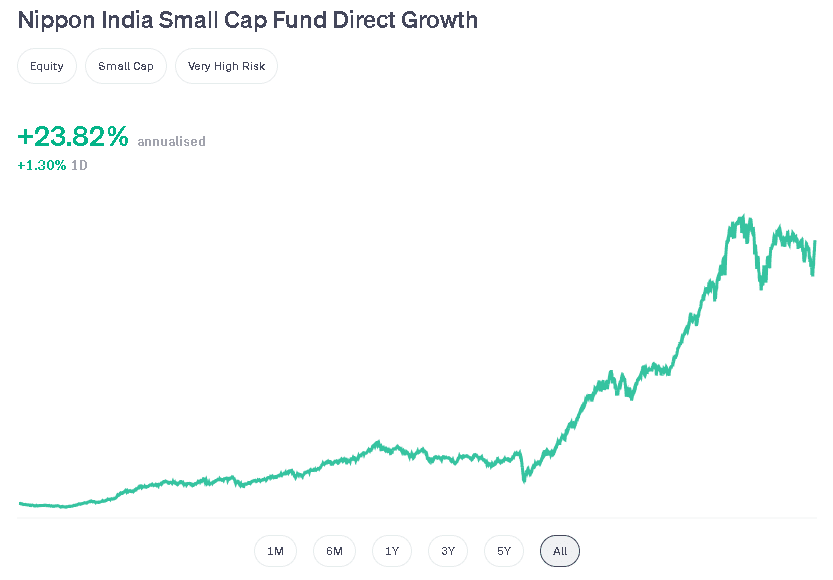Click the deep trough after the chart peak
Image resolution: width=833 pixels, height=580 pixels.
click(x=762, y=288)
